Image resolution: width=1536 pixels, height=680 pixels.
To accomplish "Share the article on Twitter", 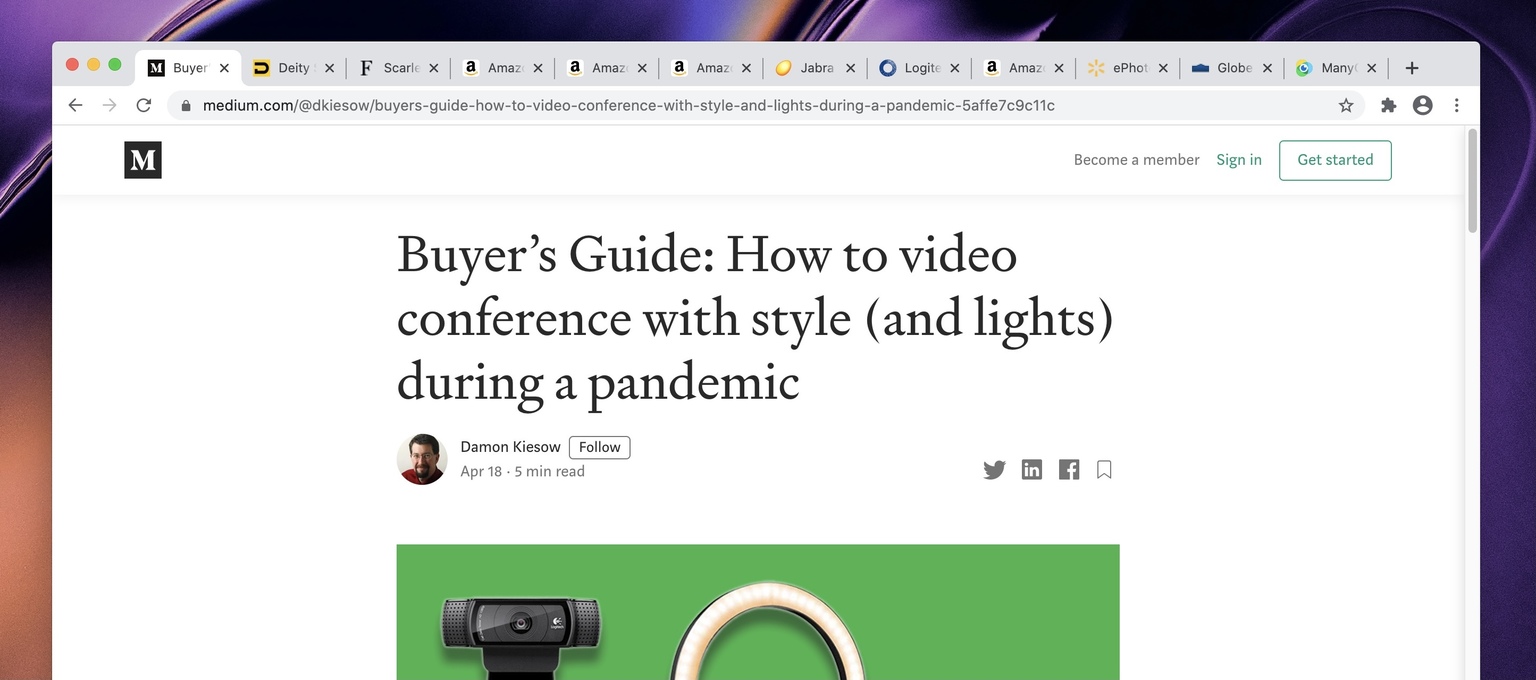I will pos(994,470).
